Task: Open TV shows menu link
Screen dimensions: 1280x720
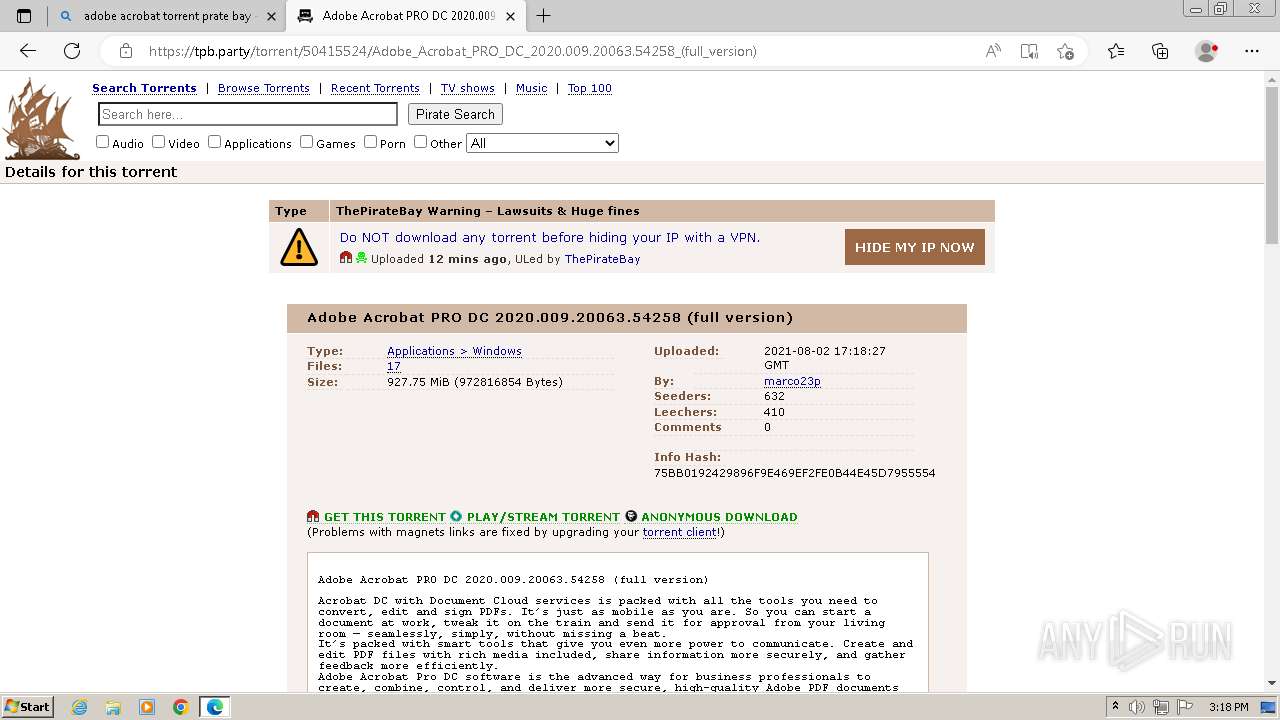Action: point(468,88)
